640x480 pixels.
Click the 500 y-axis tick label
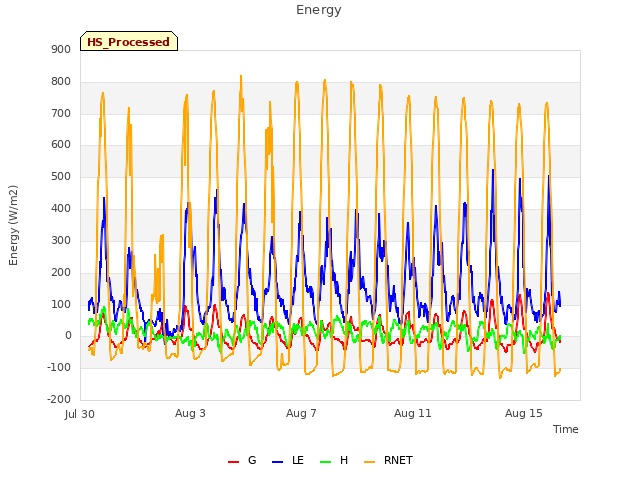(61, 177)
